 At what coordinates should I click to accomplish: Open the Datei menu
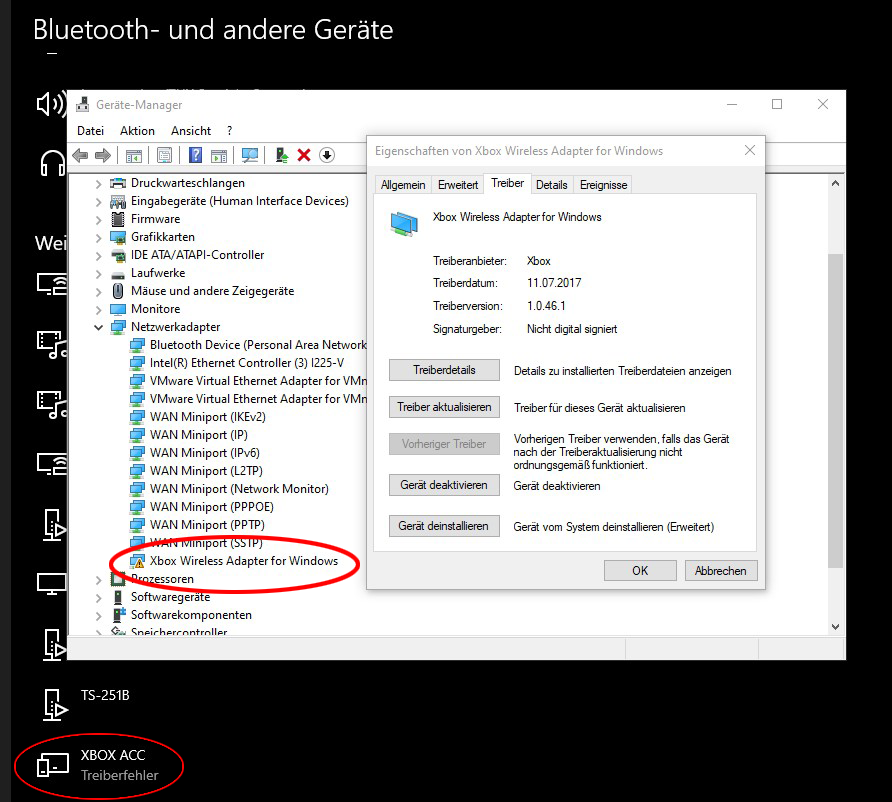90,131
